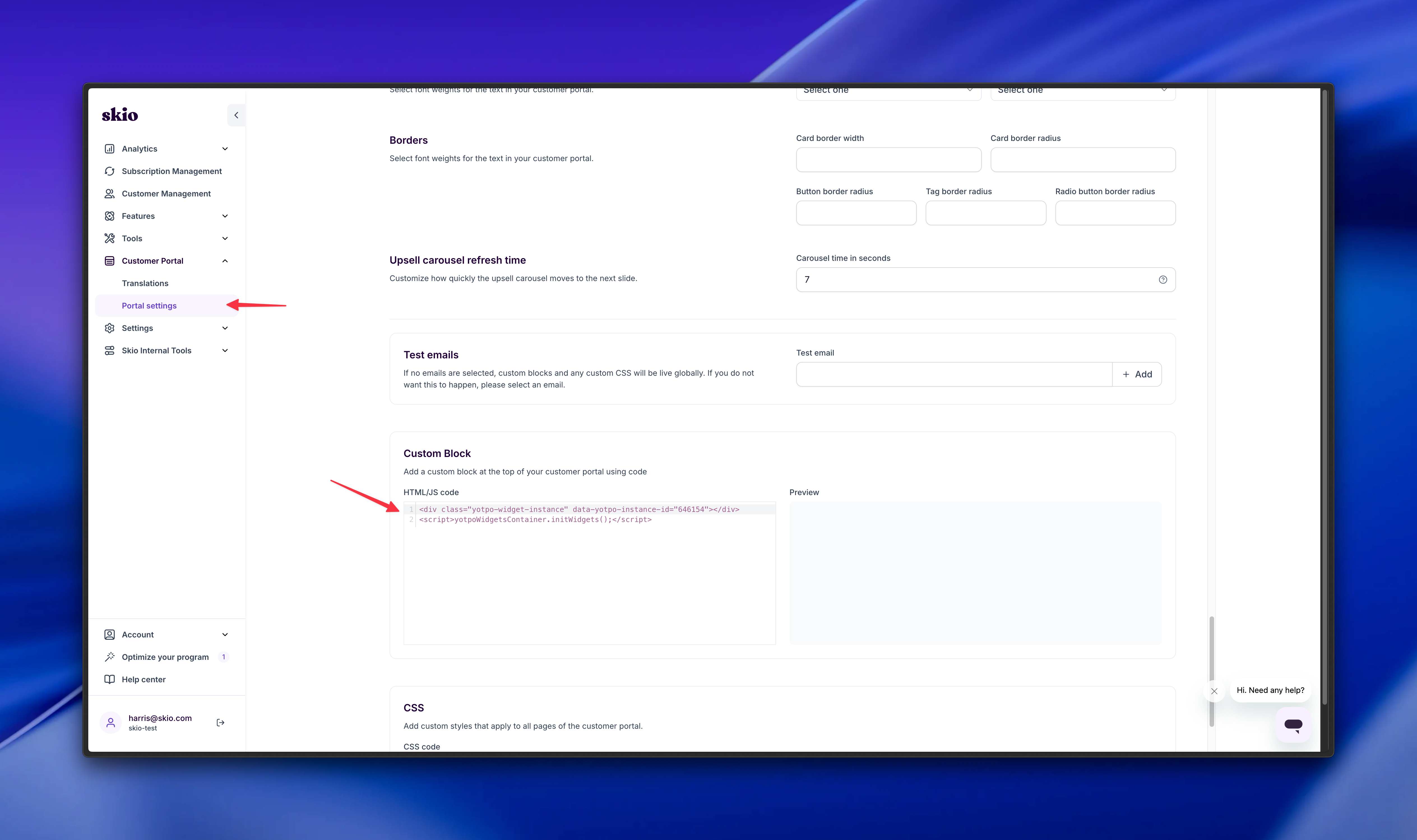Image resolution: width=1417 pixels, height=840 pixels.
Task: Click the Tools wrench icon
Action: pyautogui.click(x=109, y=238)
